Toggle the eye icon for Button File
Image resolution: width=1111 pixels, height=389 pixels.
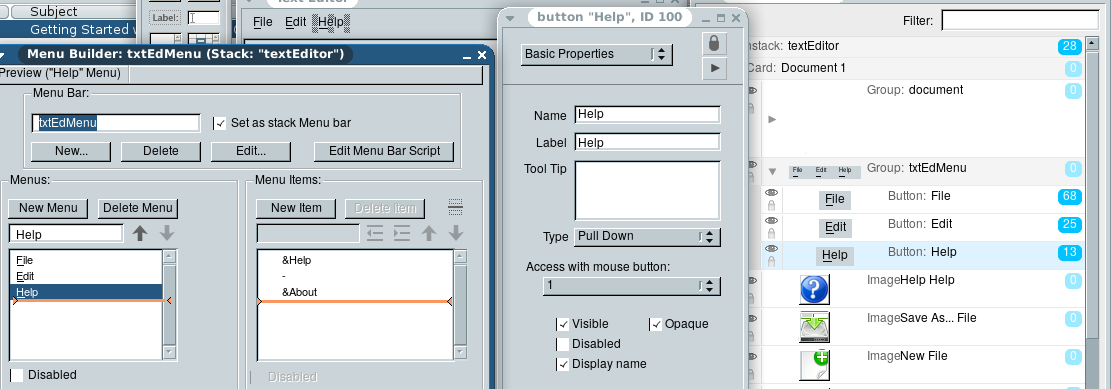coord(772,193)
